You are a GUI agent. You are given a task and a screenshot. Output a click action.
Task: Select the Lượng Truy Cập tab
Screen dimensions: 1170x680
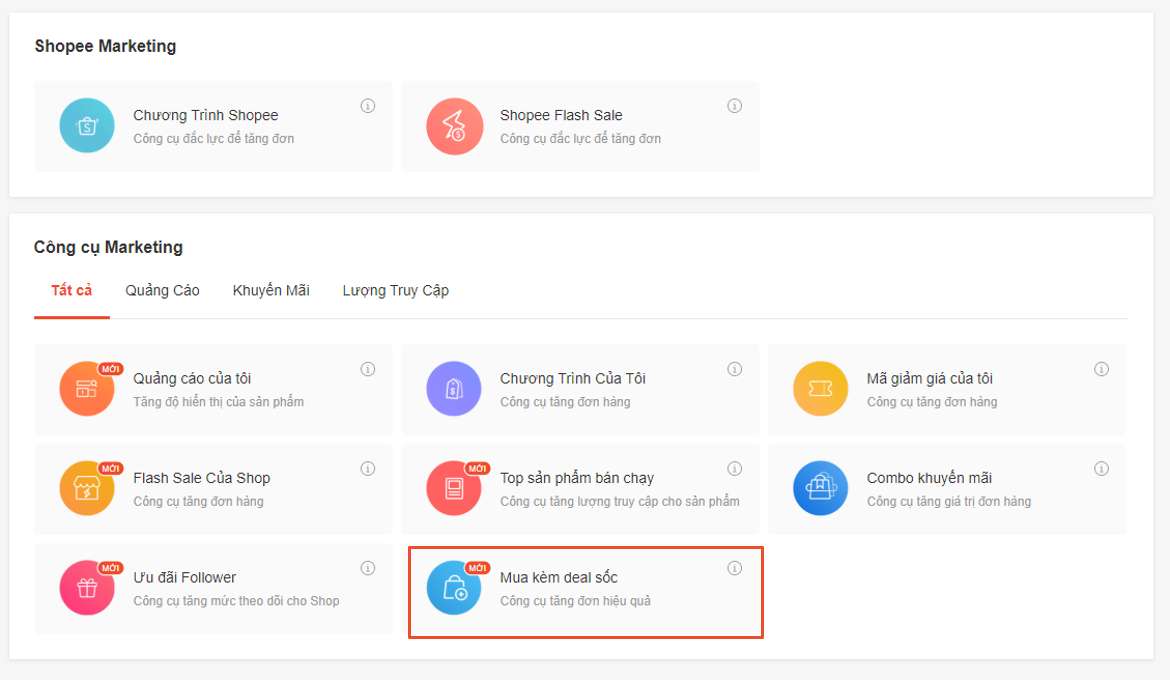(x=395, y=291)
